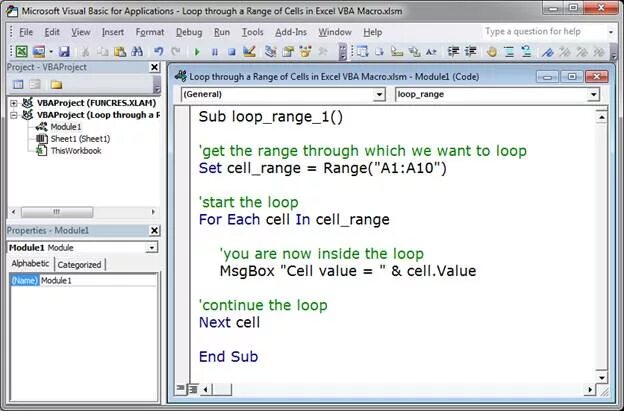
Task: Open the Edit menu
Action: point(52,32)
